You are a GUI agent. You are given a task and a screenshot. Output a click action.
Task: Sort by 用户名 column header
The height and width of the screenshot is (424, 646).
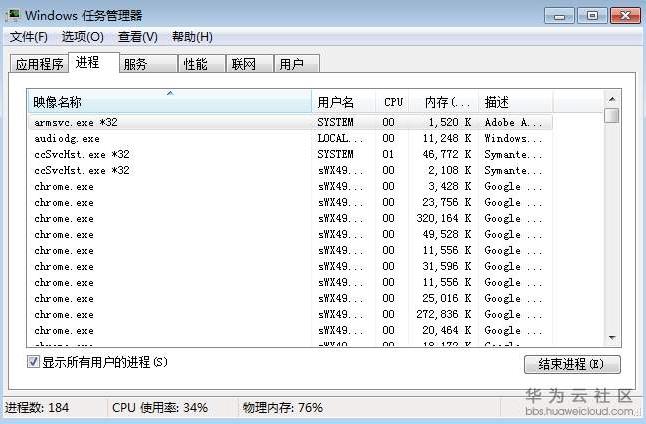tap(344, 101)
